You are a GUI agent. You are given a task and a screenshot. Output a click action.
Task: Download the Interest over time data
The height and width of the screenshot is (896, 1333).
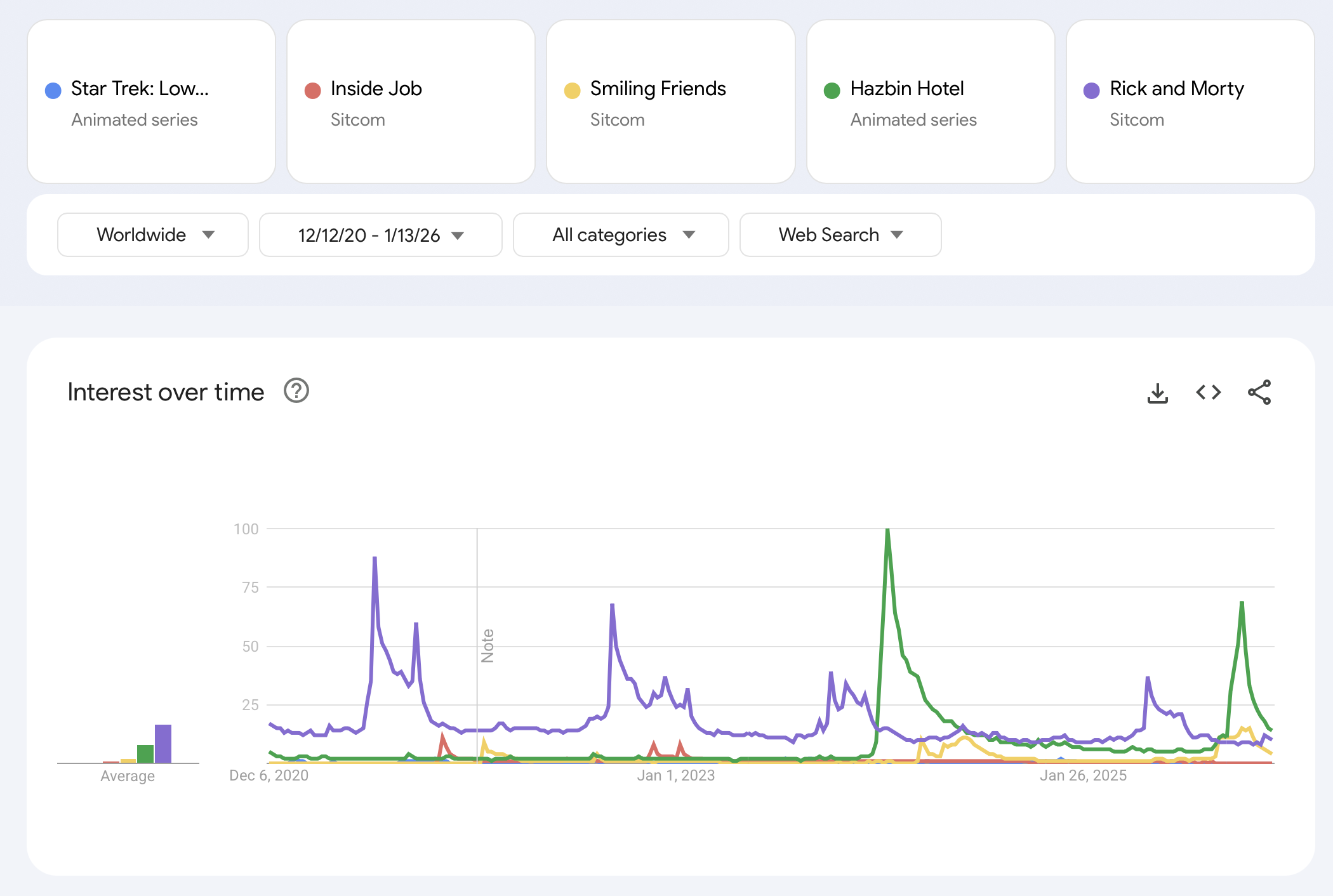[1158, 393]
